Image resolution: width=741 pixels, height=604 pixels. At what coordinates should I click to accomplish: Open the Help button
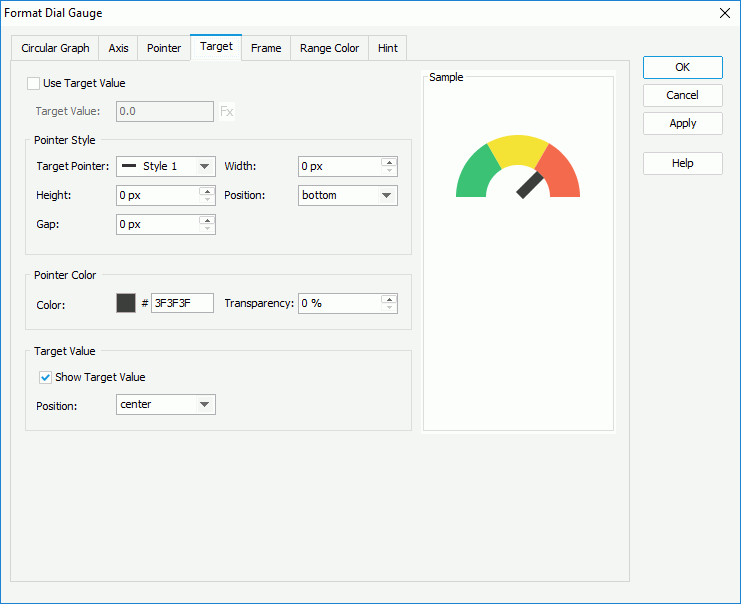[x=682, y=164]
